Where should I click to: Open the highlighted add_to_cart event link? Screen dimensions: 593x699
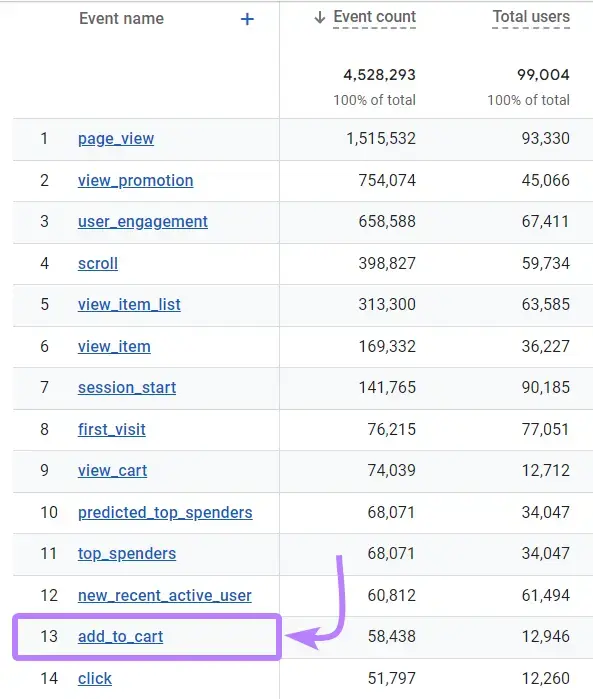point(120,636)
